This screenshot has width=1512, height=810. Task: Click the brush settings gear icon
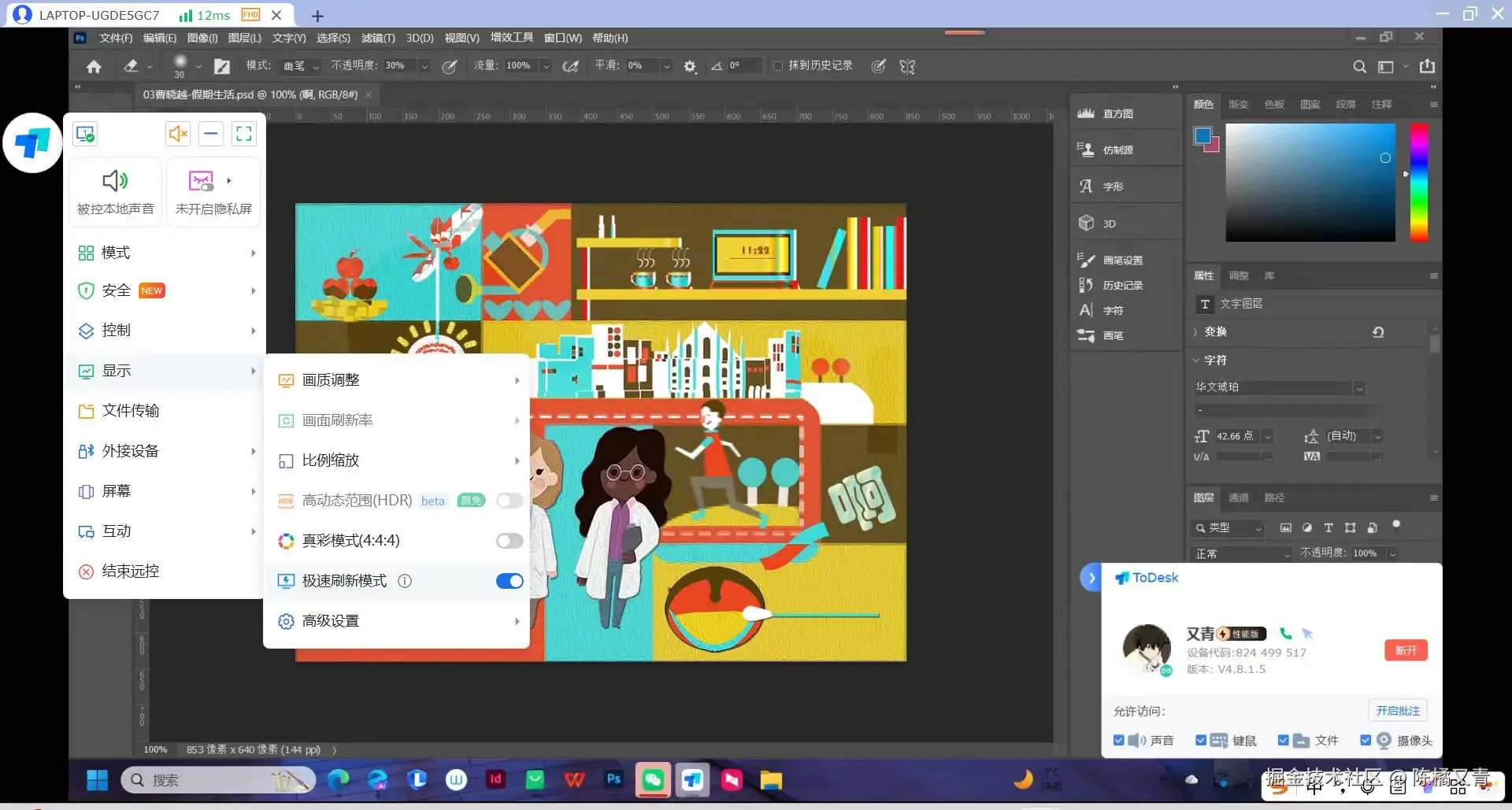pyautogui.click(x=690, y=66)
